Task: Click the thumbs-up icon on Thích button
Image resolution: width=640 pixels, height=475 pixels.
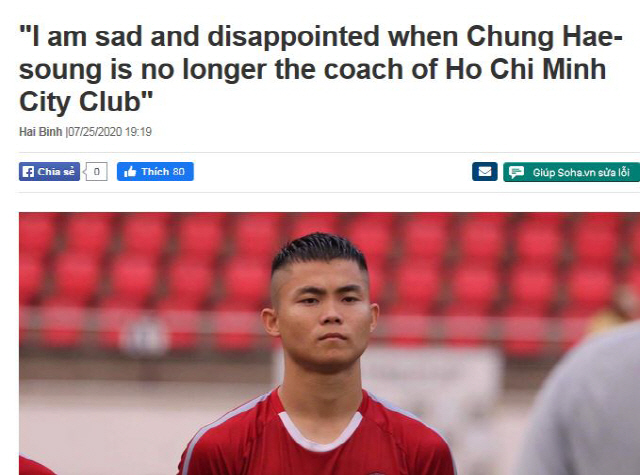Action: 130,172
